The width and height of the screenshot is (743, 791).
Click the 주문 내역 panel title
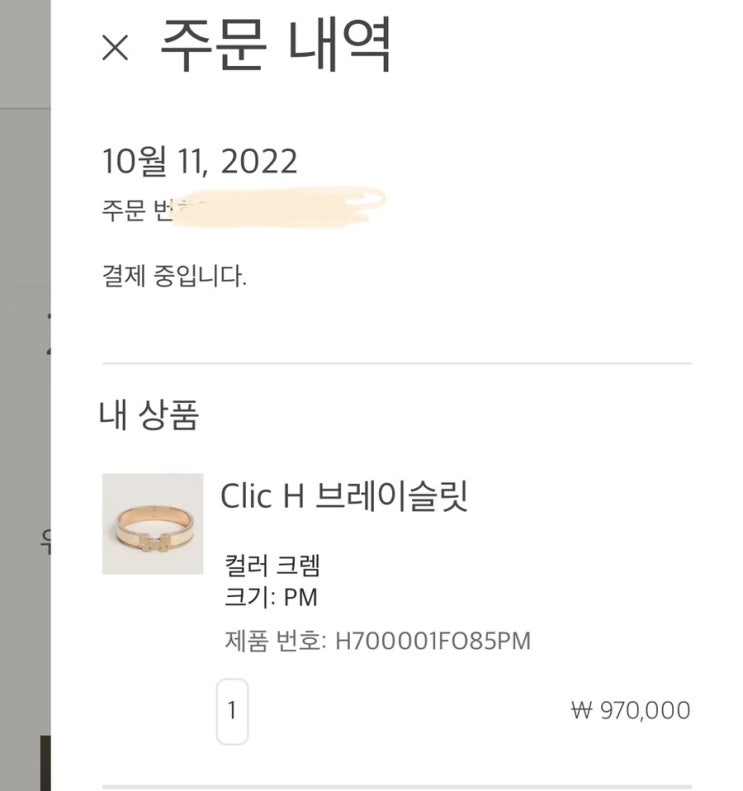pyautogui.click(x=276, y=45)
